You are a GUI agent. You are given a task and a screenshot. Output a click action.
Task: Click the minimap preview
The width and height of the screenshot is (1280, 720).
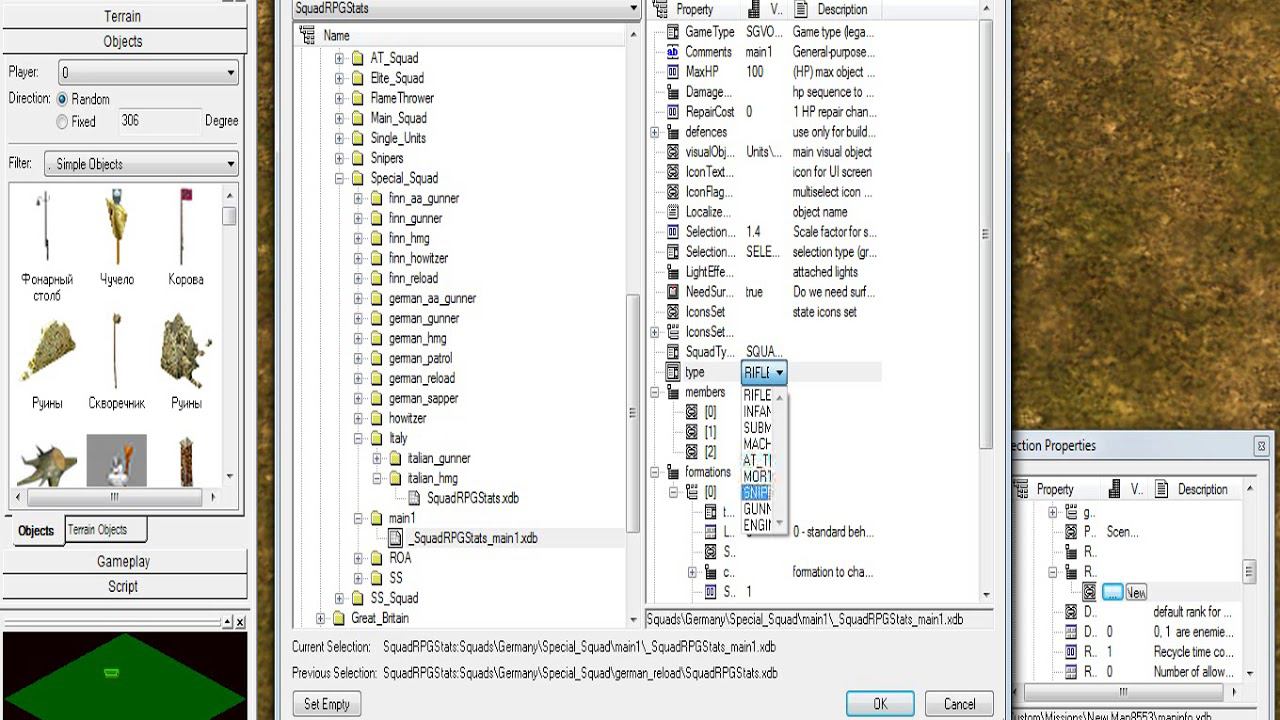[123, 675]
